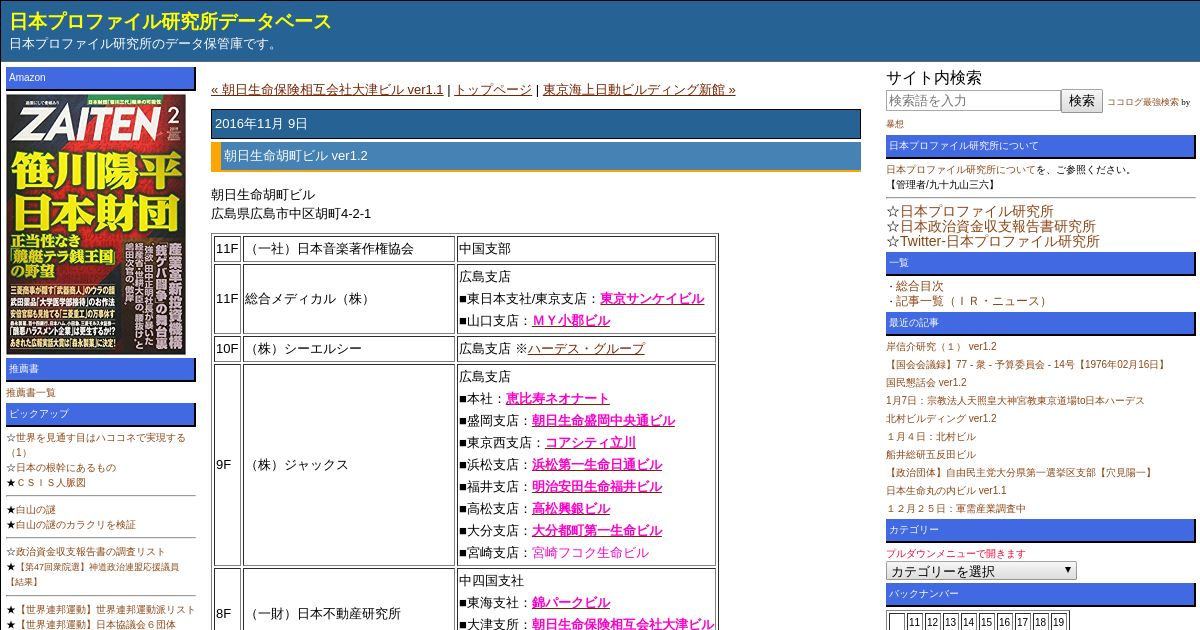This screenshot has height=630, width=1200.
Task: Open the ココログ最強検索 link
Action: click(x=1142, y=102)
